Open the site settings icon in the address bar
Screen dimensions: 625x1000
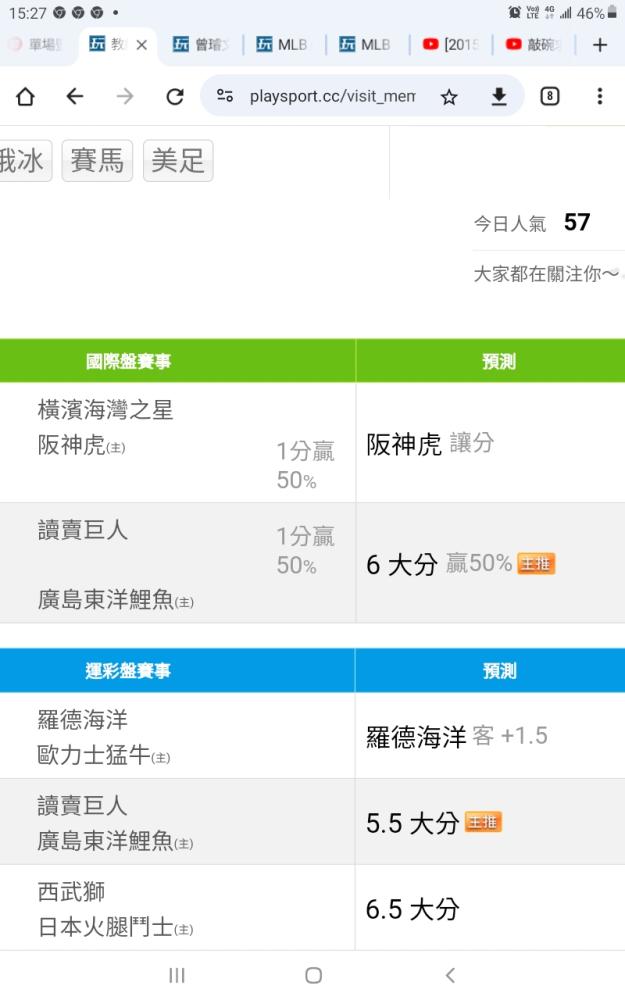pyautogui.click(x=224, y=96)
